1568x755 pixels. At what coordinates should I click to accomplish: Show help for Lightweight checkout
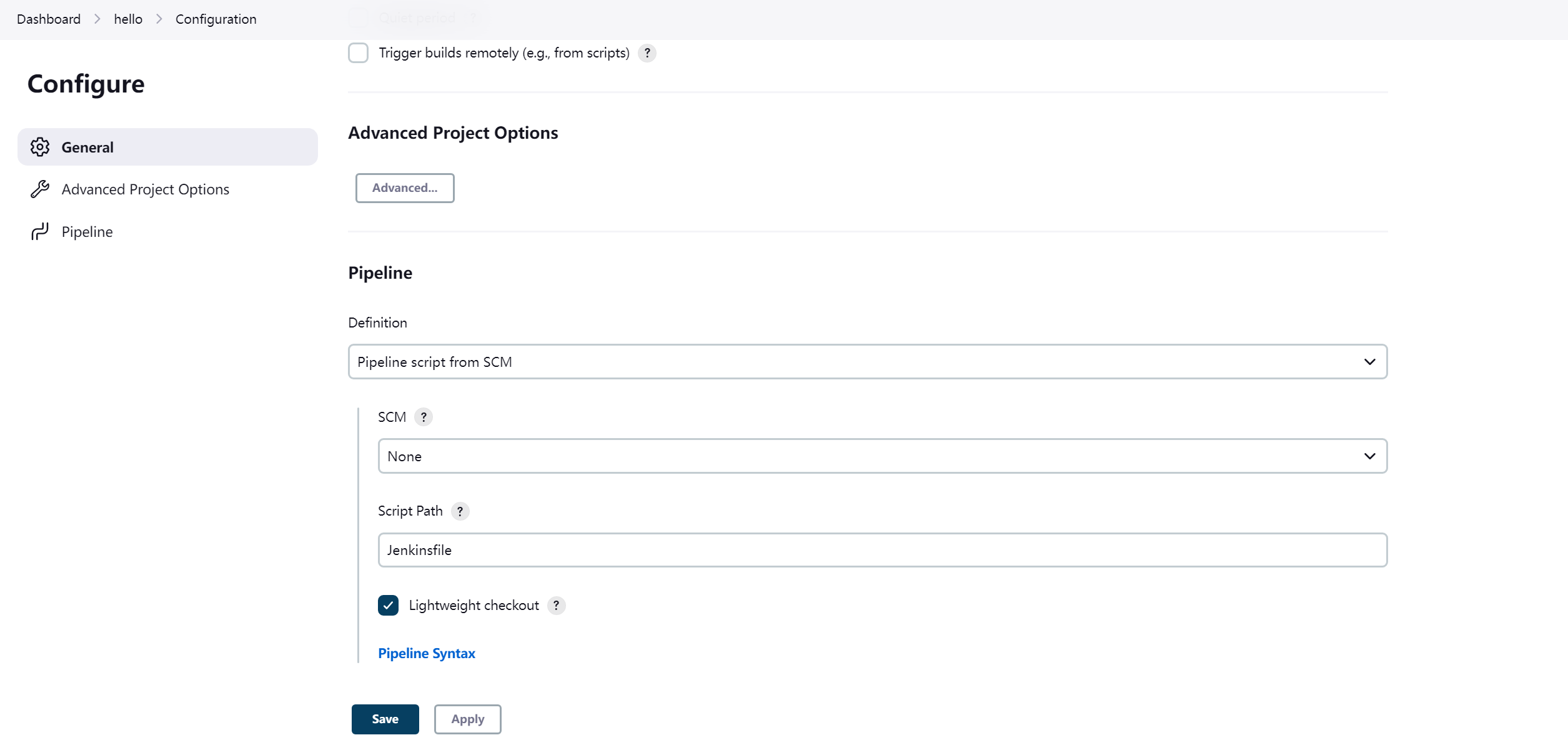click(556, 606)
